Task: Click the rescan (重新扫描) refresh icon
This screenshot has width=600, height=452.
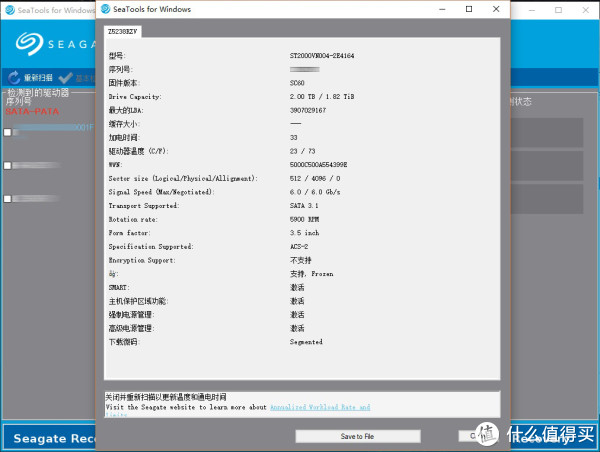Action: (x=13, y=77)
